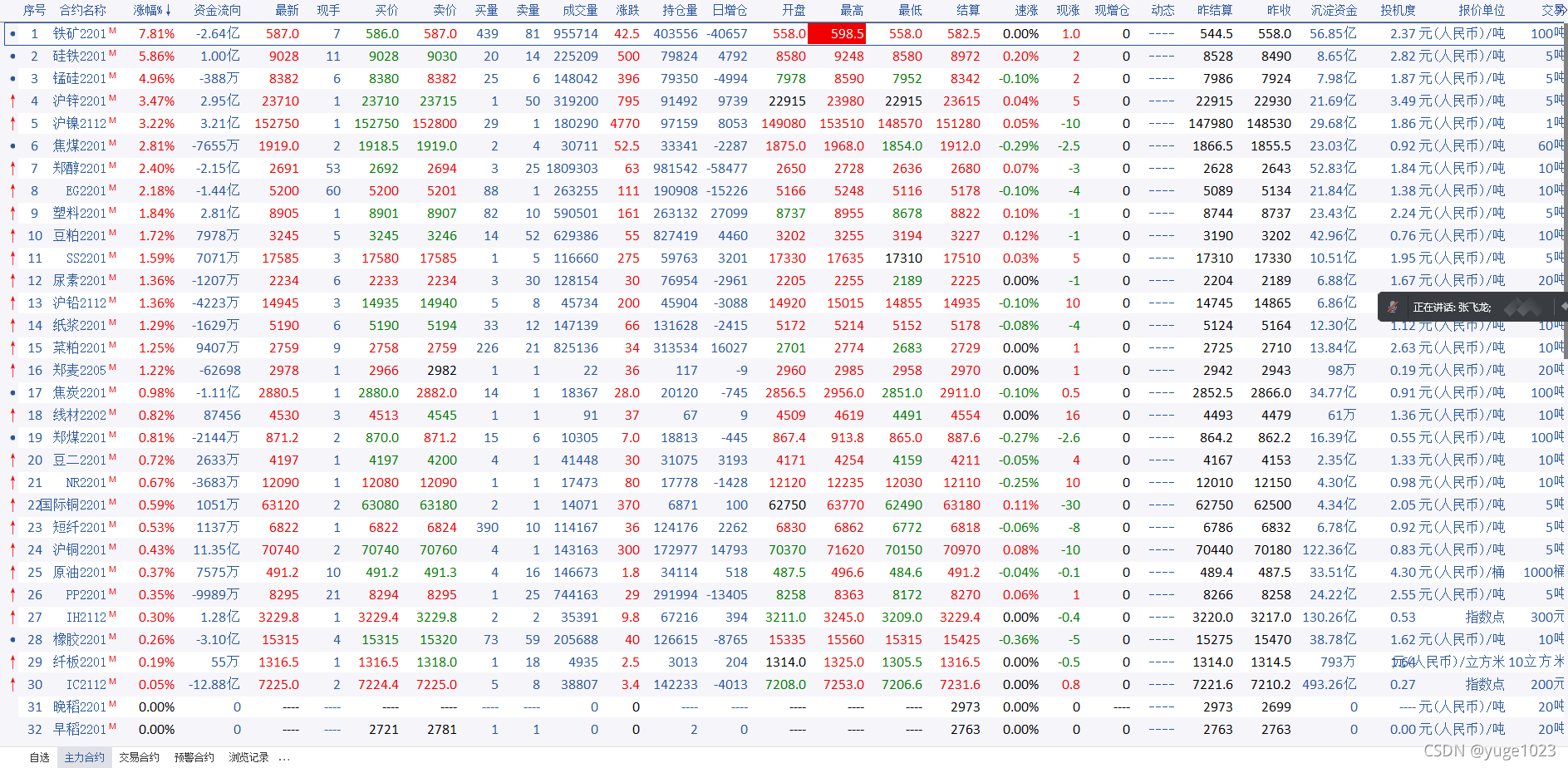Click the 昨结算 column header
1568x768 pixels.
[1215, 10]
